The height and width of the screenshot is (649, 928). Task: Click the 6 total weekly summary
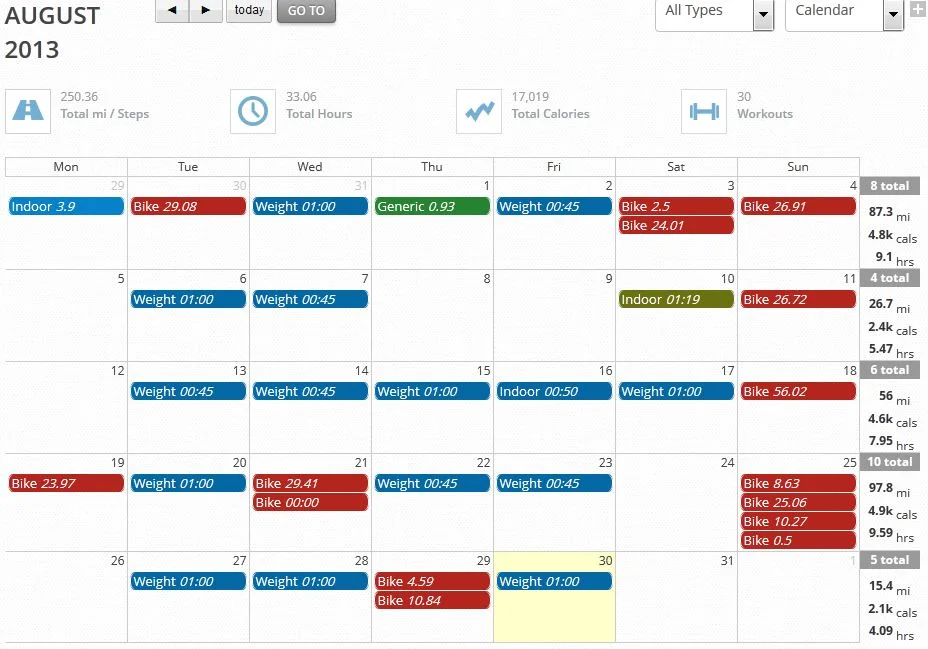click(x=890, y=370)
